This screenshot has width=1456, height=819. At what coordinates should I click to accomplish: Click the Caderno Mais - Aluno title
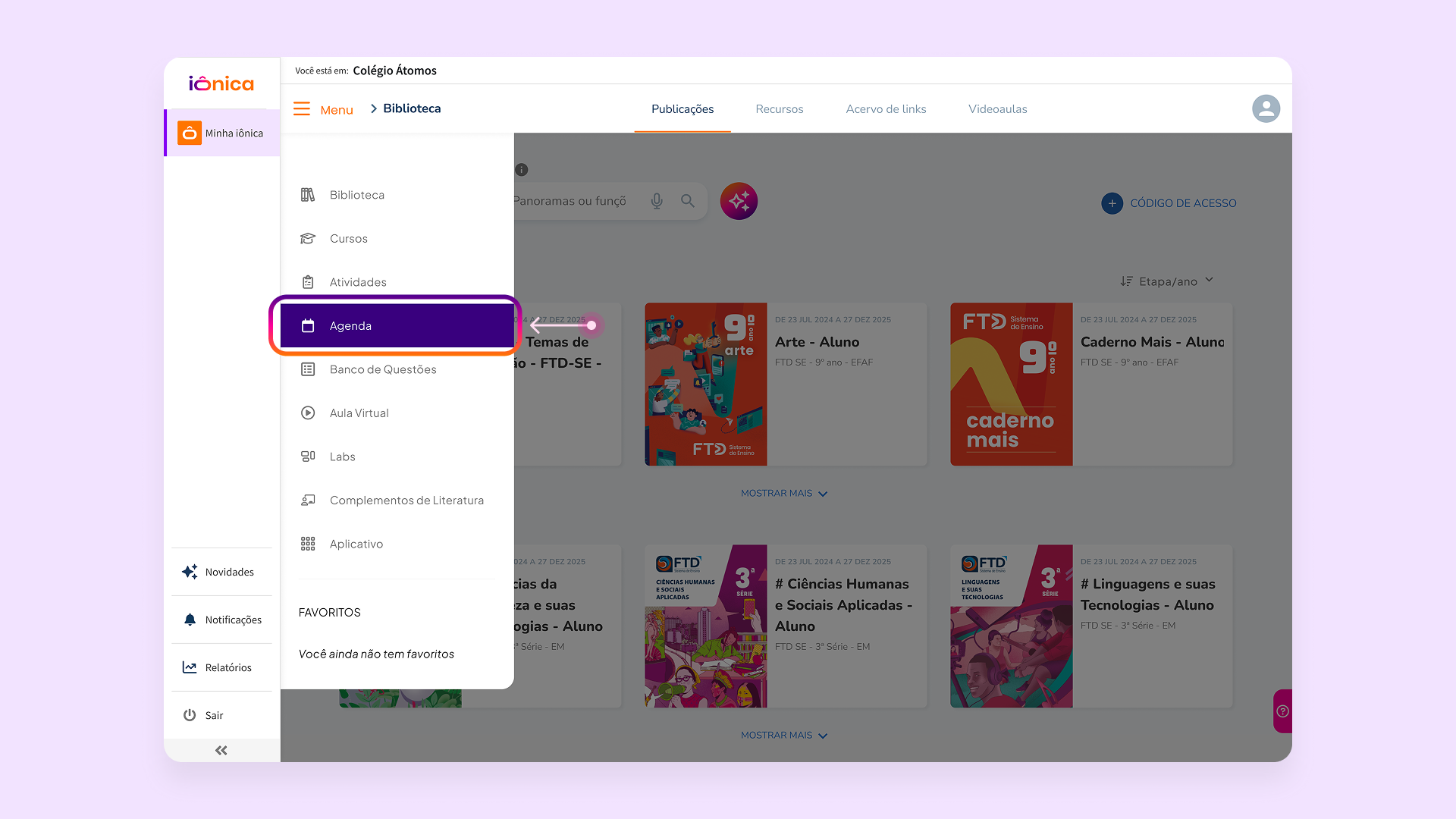click(1153, 342)
